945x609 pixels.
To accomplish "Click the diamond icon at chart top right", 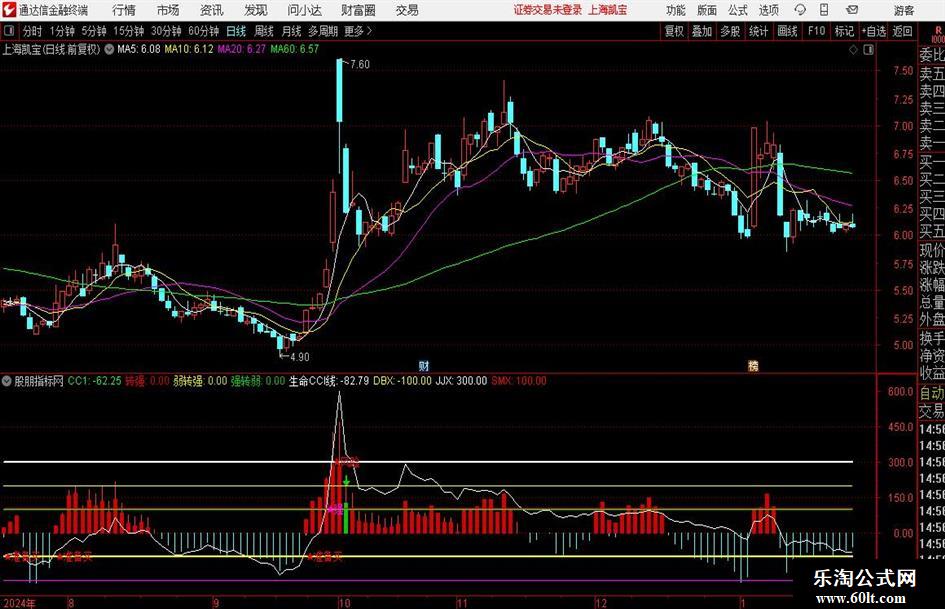I will (853, 50).
